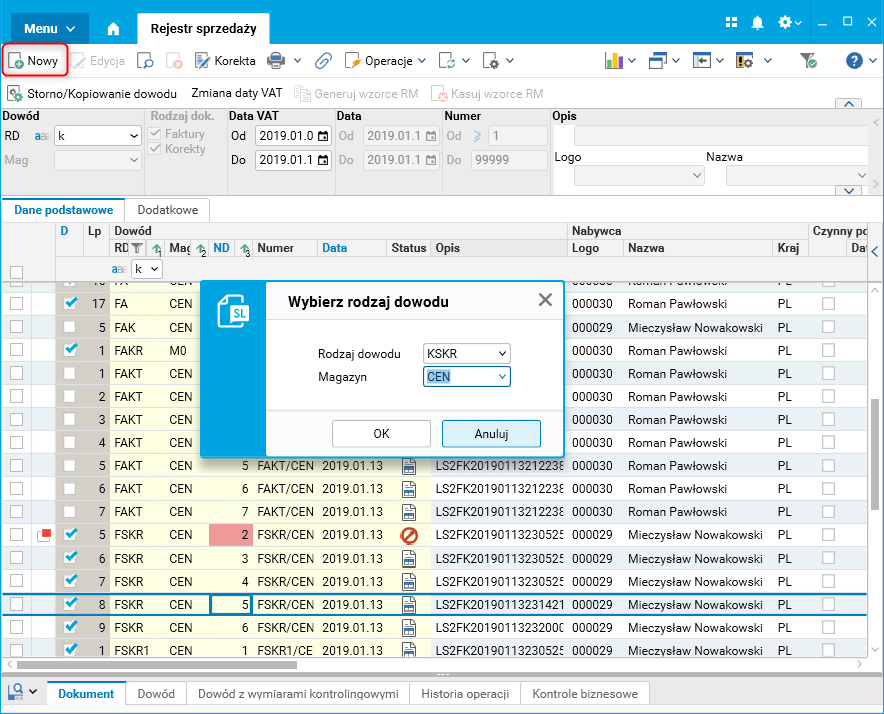
Task: Click the Anuluj button
Action: pyautogui.click(x=491, y=433)
